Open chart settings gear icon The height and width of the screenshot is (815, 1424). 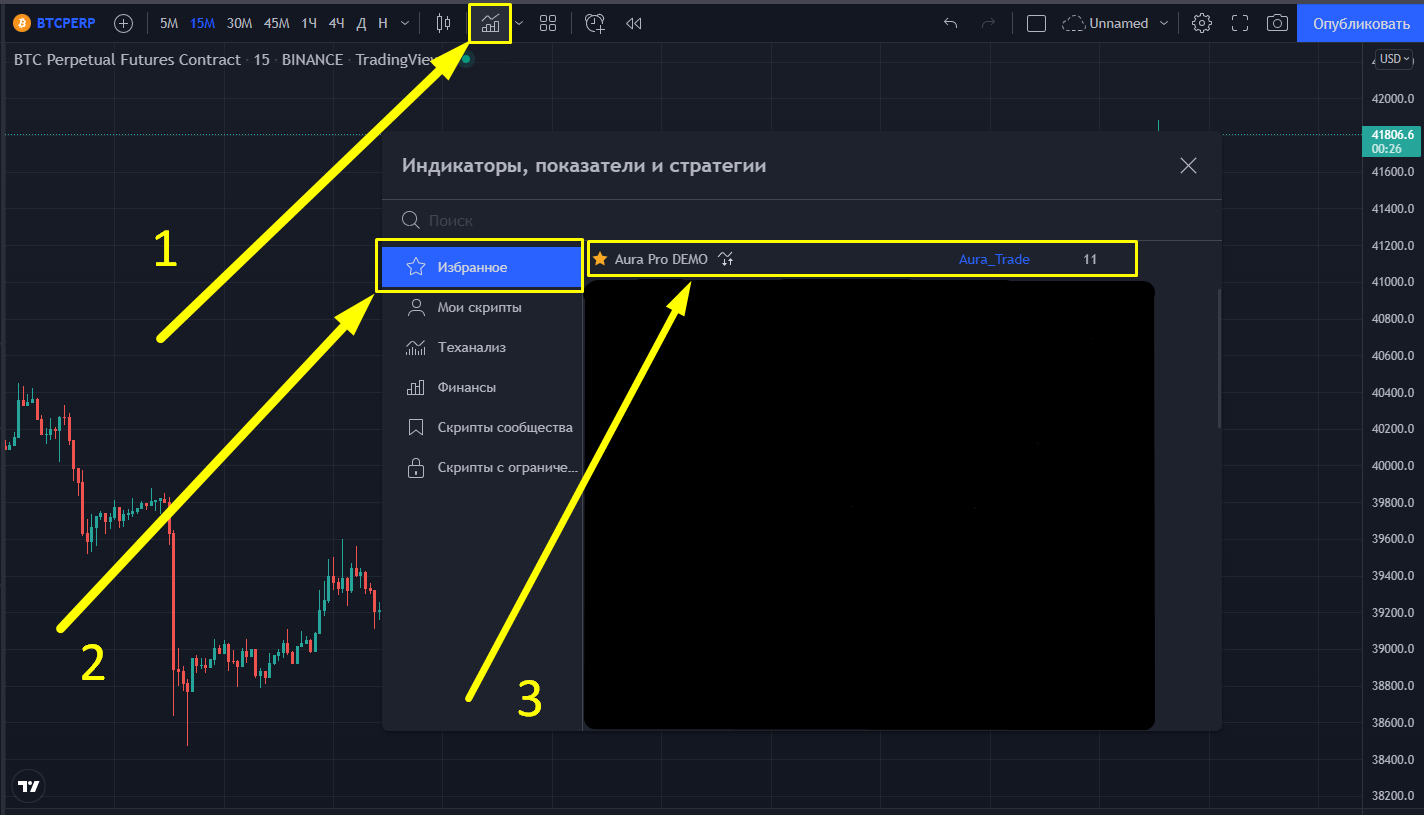[1203, 23]
